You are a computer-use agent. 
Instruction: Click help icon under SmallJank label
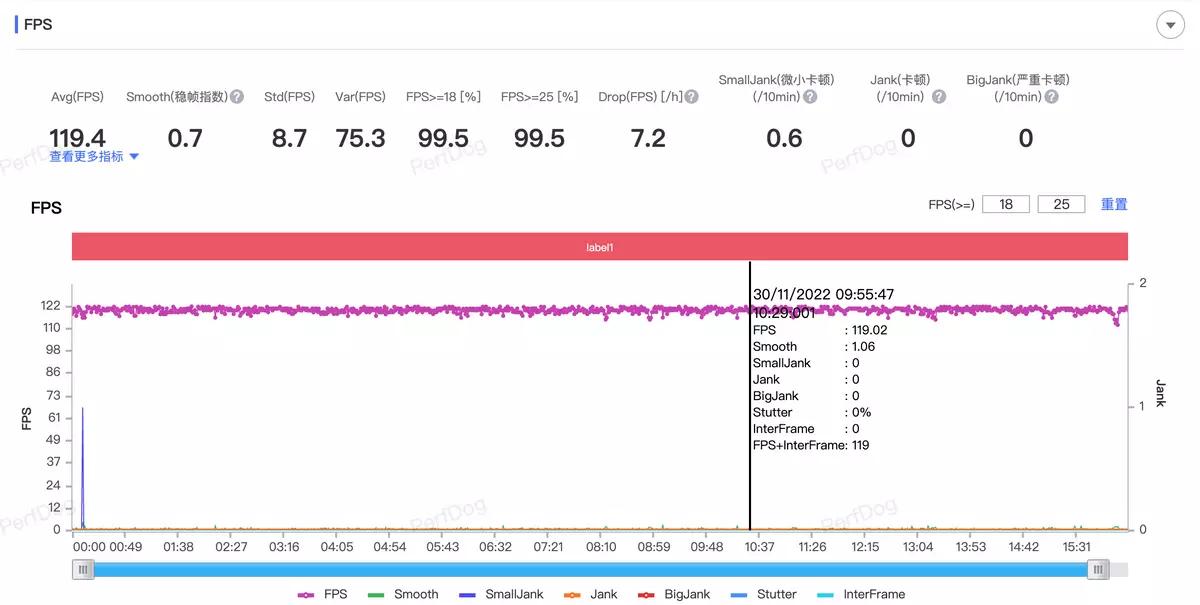(810, 97)
